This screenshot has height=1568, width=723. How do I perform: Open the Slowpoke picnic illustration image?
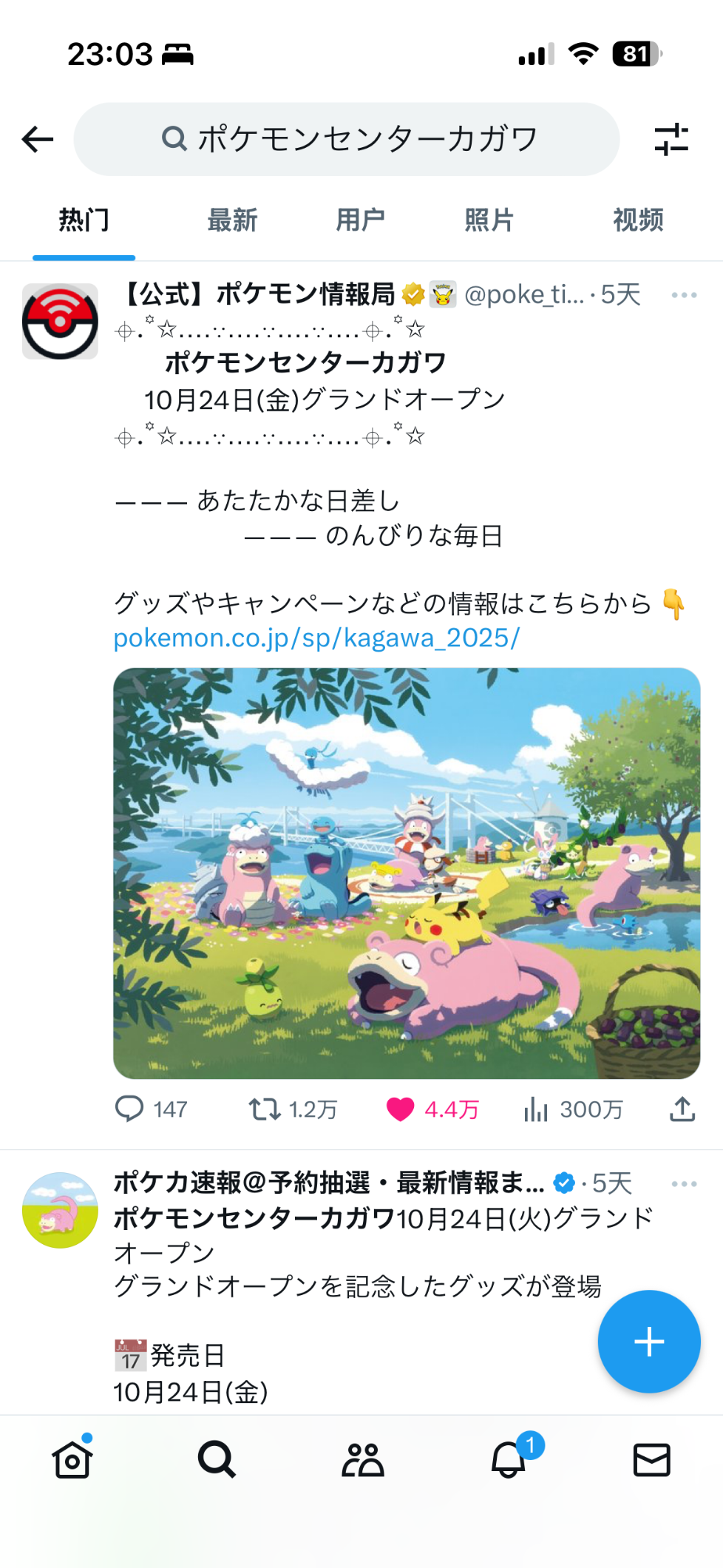tap(407, 873)
